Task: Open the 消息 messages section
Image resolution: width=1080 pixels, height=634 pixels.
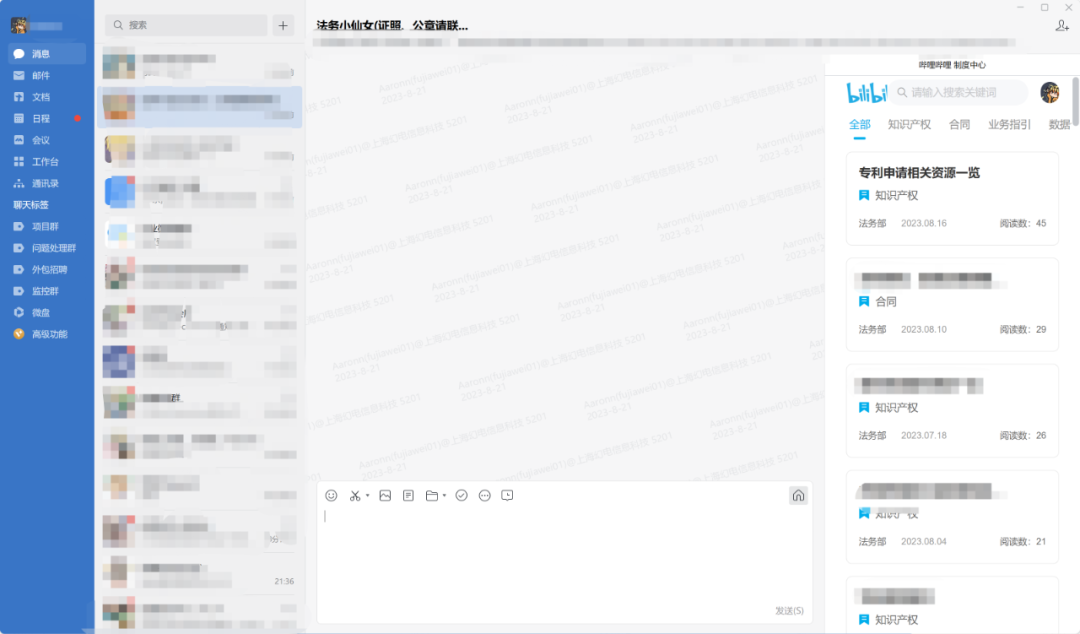Action: pyautogui.click(x=47, y=54)
